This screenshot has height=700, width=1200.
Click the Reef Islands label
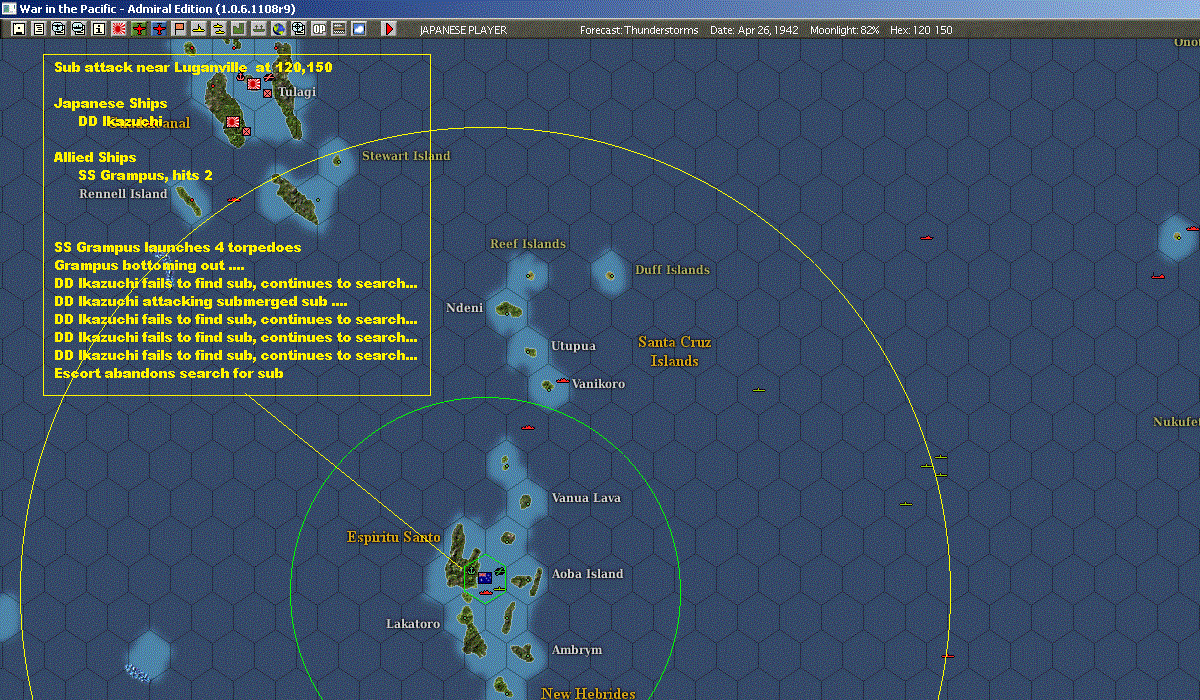pos(528,244)
